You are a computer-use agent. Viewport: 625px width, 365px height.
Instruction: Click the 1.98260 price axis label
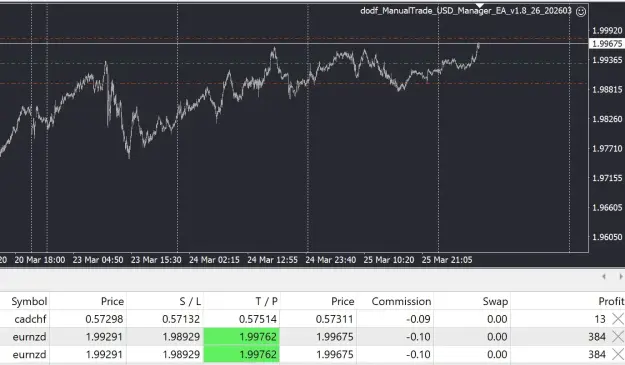click(x=607, y=119)
